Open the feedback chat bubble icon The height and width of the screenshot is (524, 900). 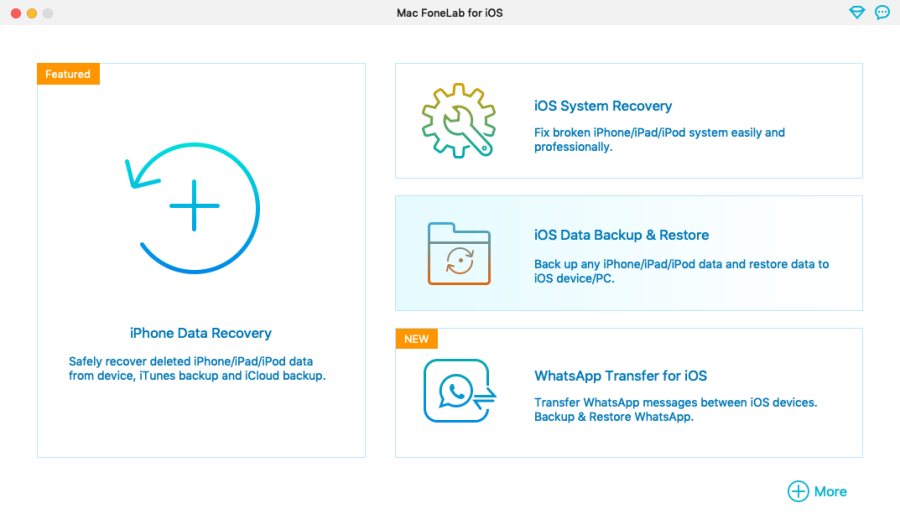[882, 12]
